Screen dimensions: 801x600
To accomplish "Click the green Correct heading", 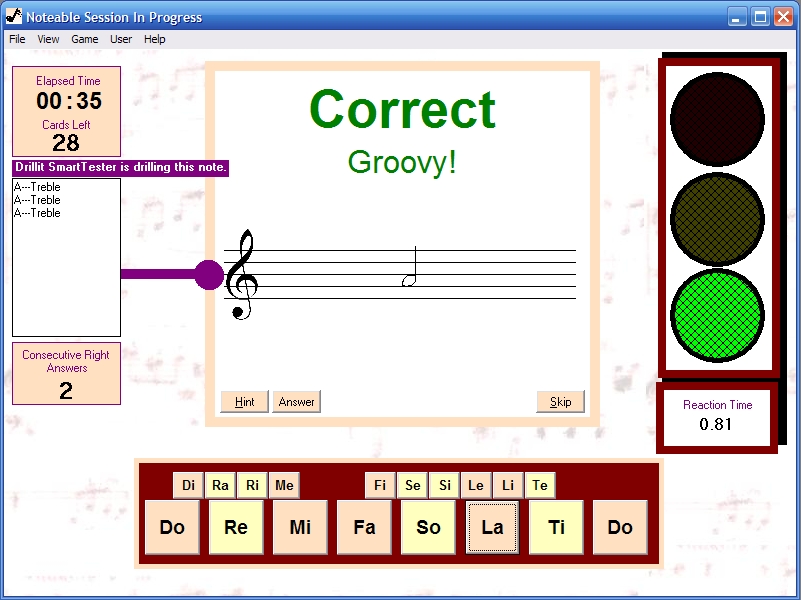I will click(x=403, y=109).
